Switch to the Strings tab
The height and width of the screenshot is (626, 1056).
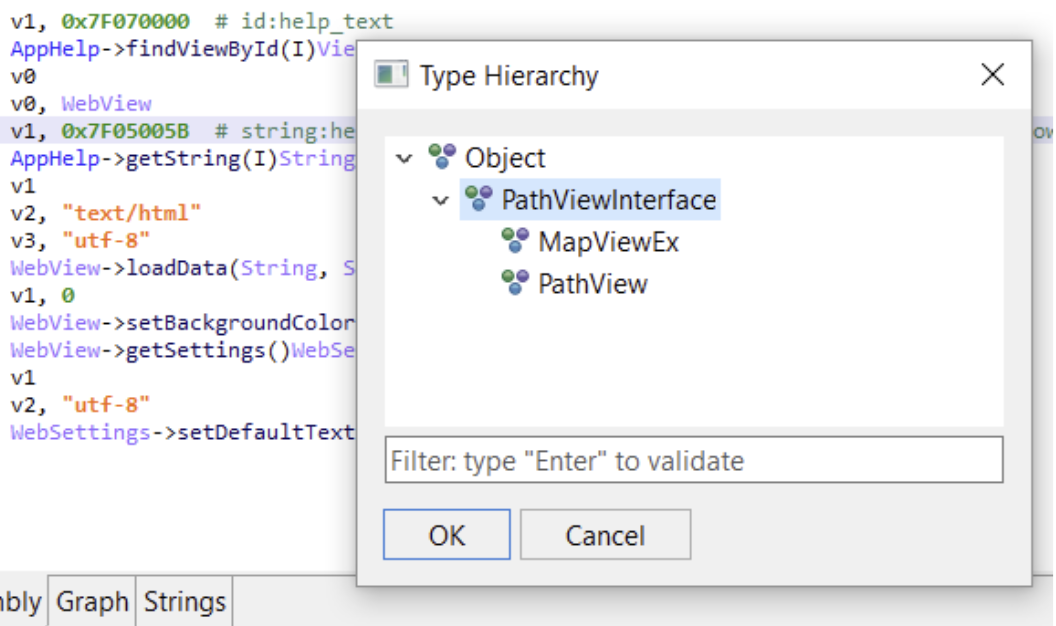click(x=185, y=601)
